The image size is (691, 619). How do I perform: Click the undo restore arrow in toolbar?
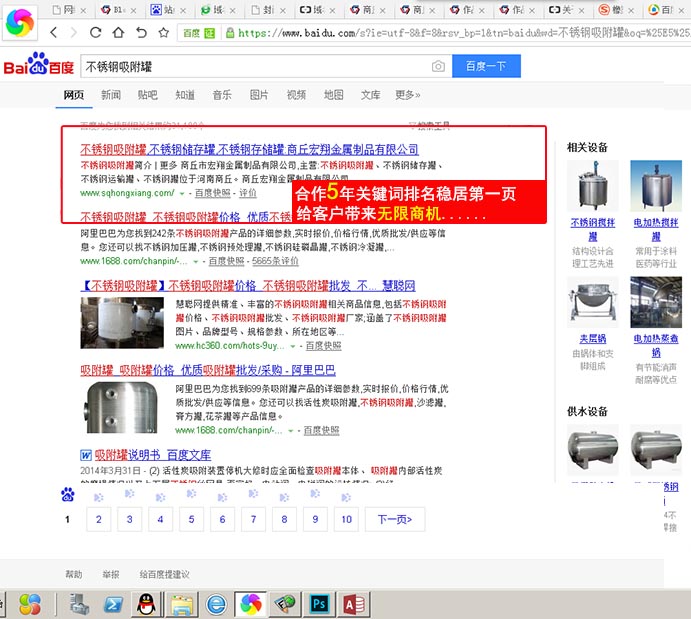[x=141, y=32]
